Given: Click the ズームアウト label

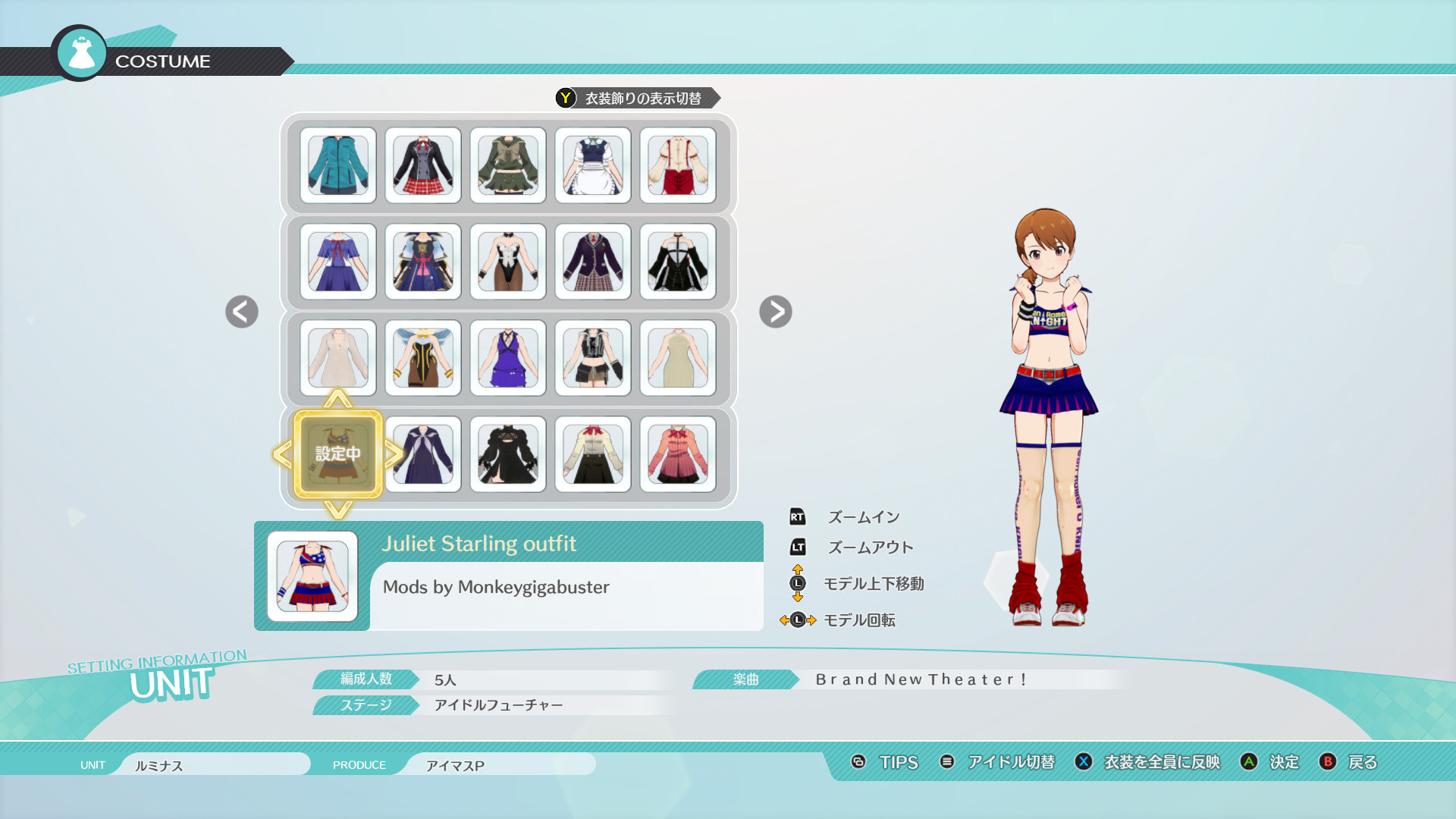Looking at the screenshot, I should (871, 547).
